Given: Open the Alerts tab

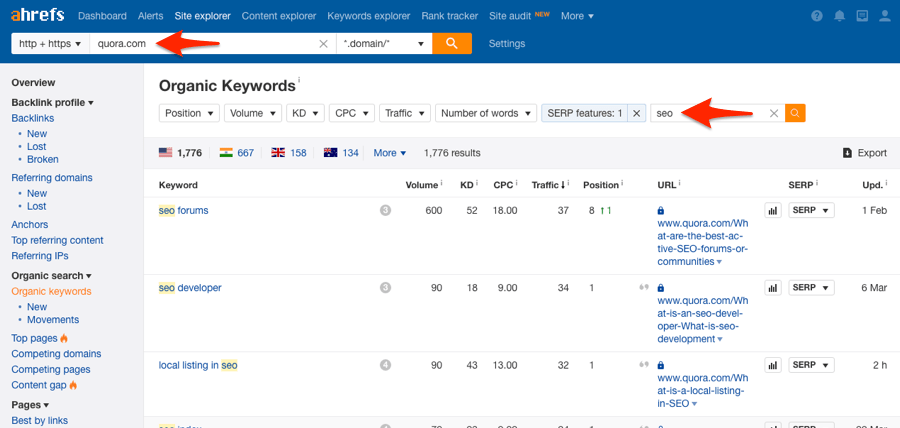Looking at the screenshot, I should pyautogui.click(x=150, y=16).
